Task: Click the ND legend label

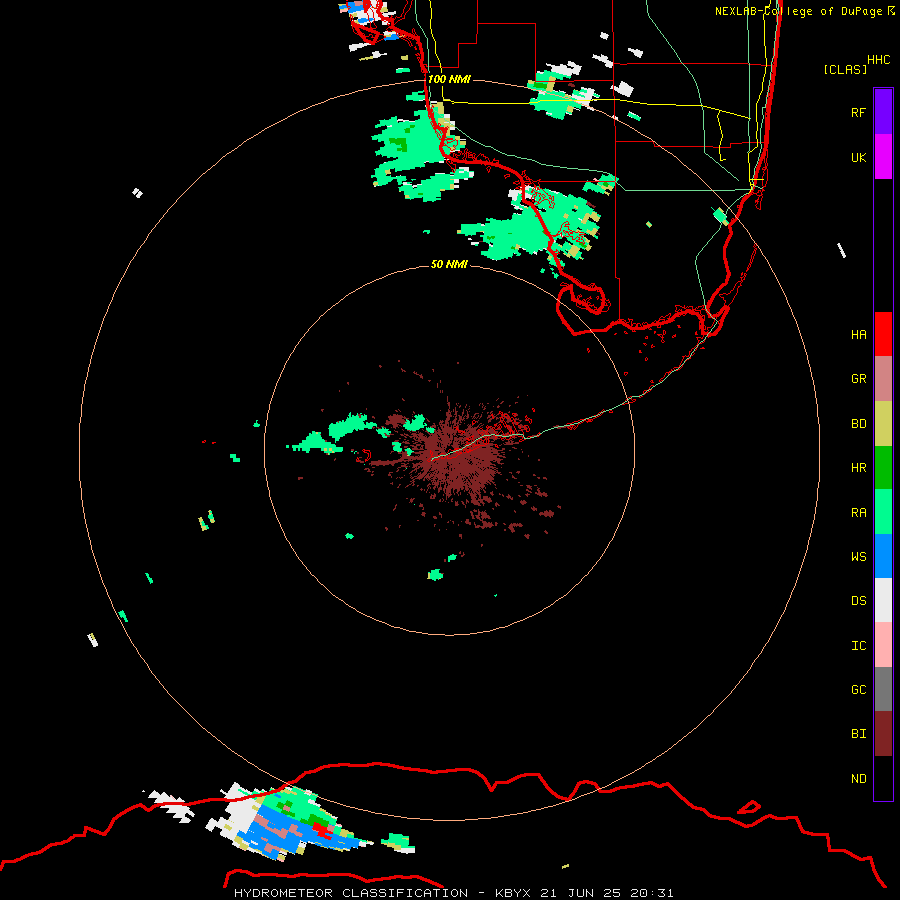Action: point(858,779)
